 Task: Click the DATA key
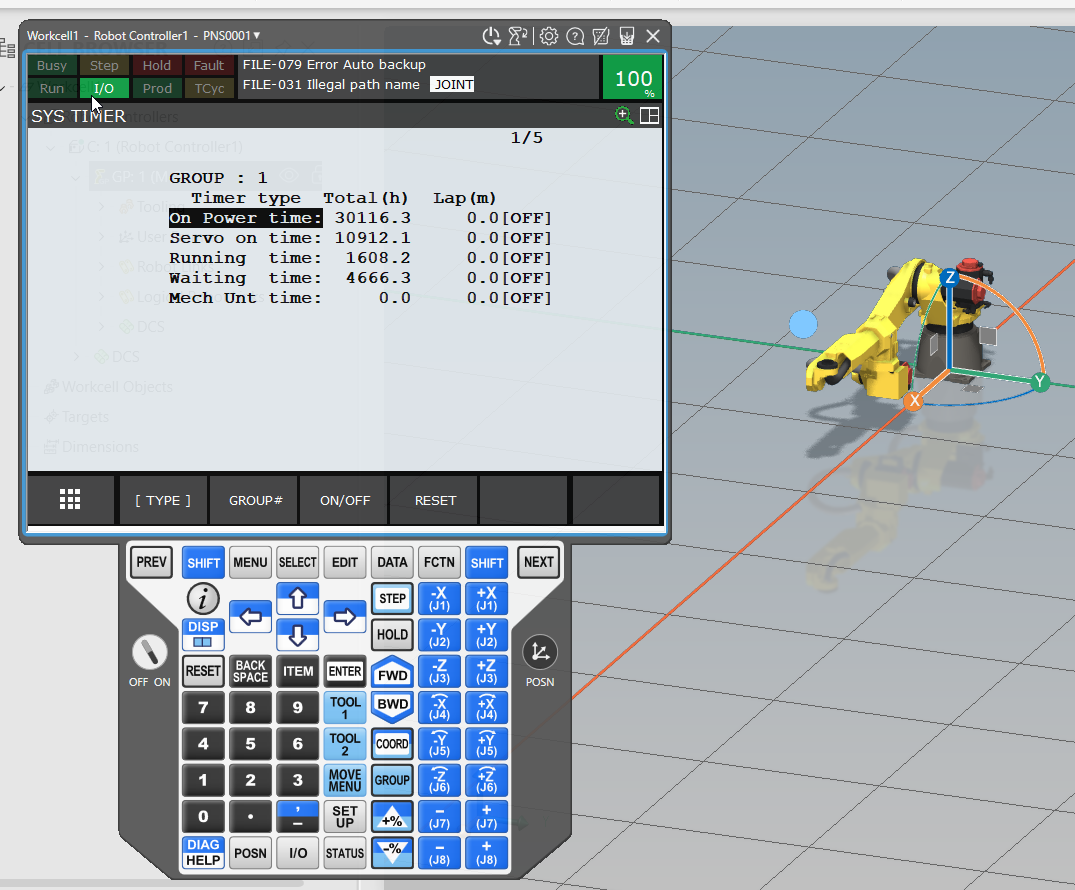(x=392, y=562)
